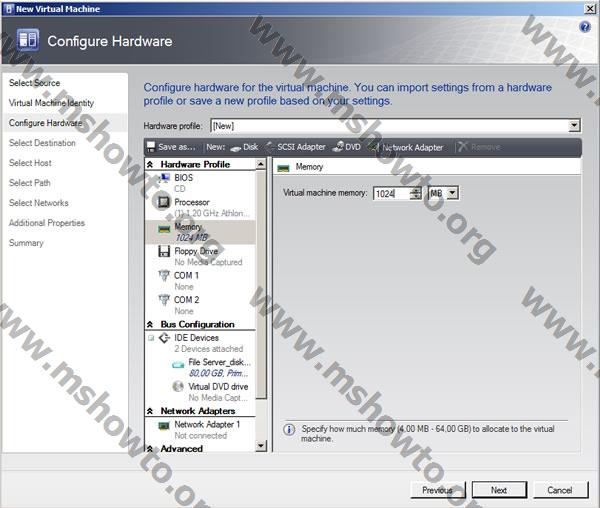Close the New Virtual Machine window
Screen dimensions: 600x508
(590, 8)
